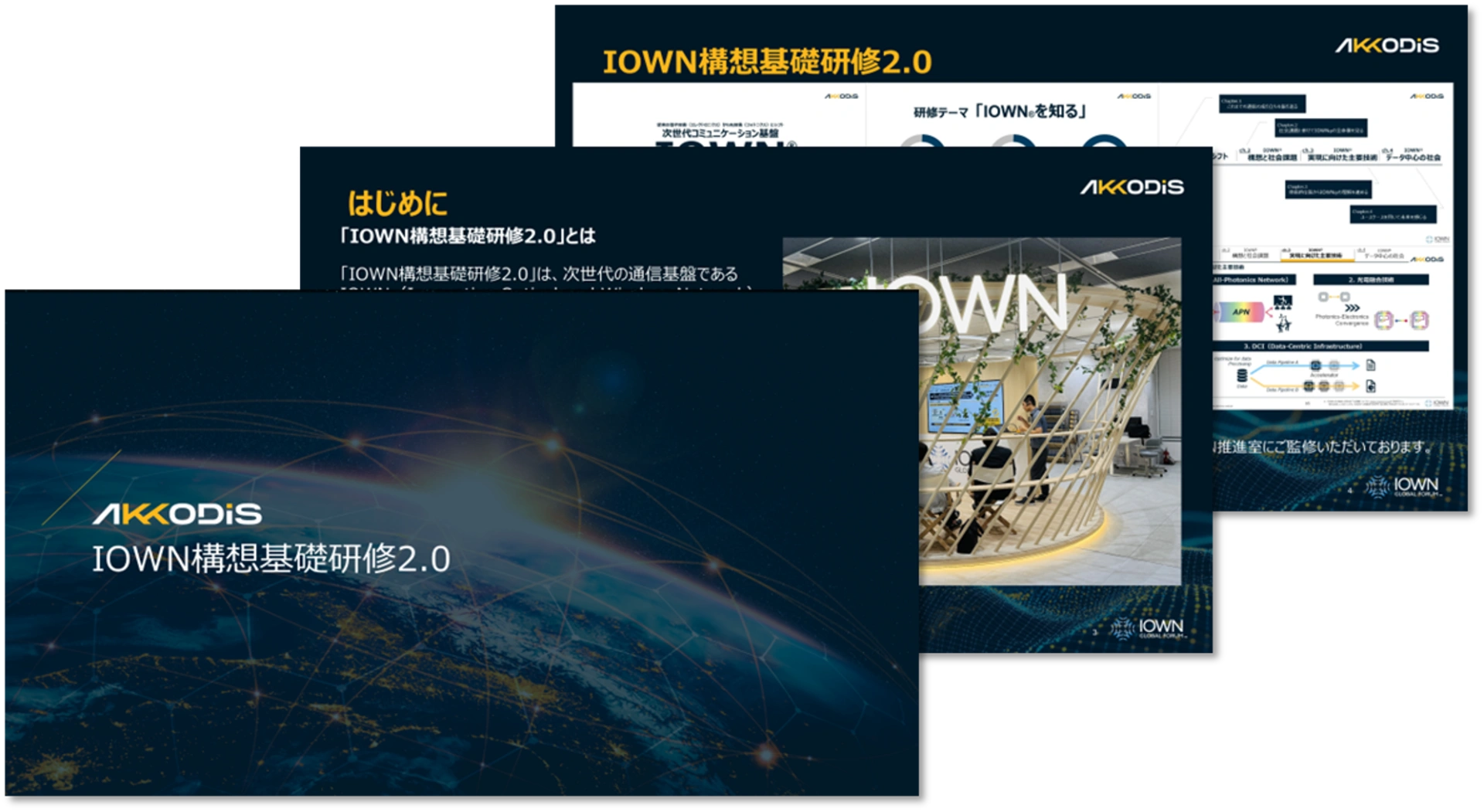Click the text 推進室にご監修いただいております。
The height and width of the screenshot is (812, 1484).
(x=1323, y=447)
